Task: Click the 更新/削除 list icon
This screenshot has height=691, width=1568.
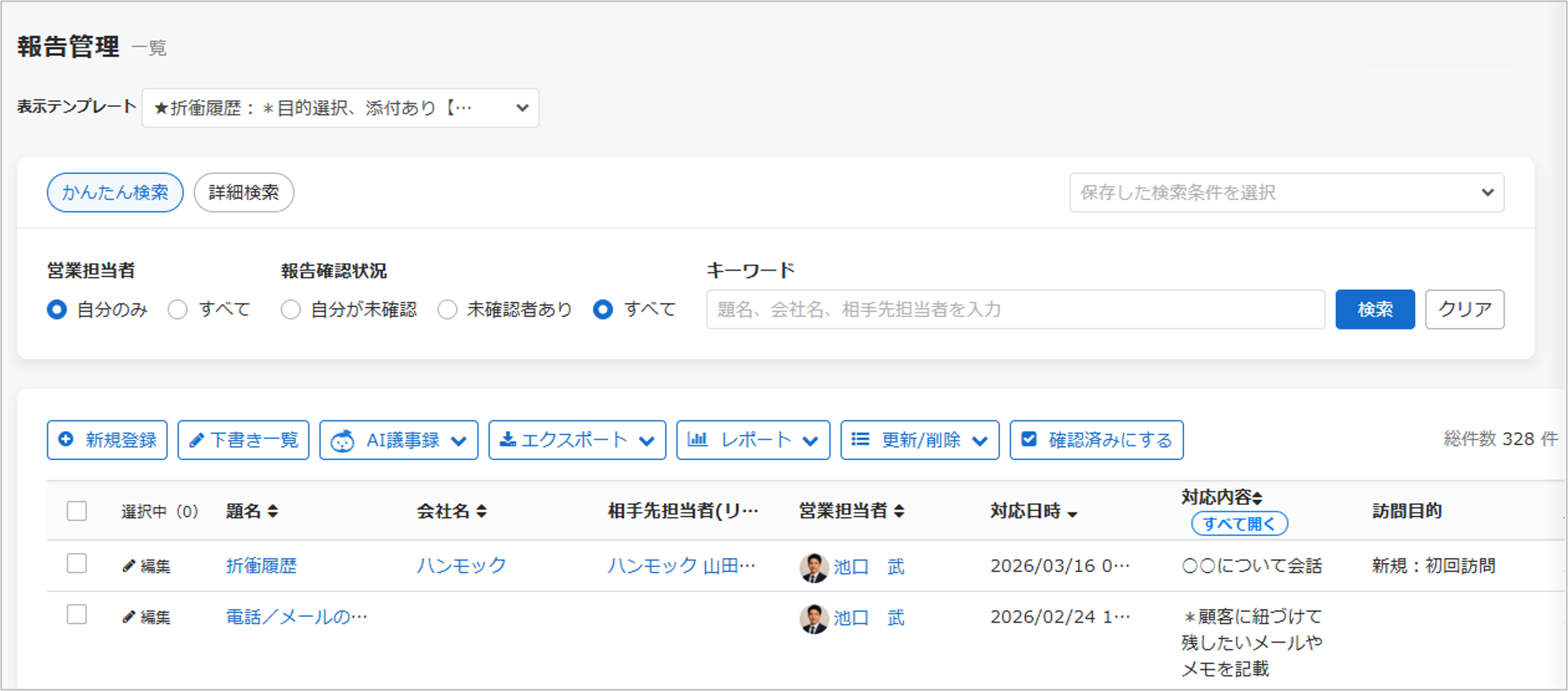Action: (860, 440)
